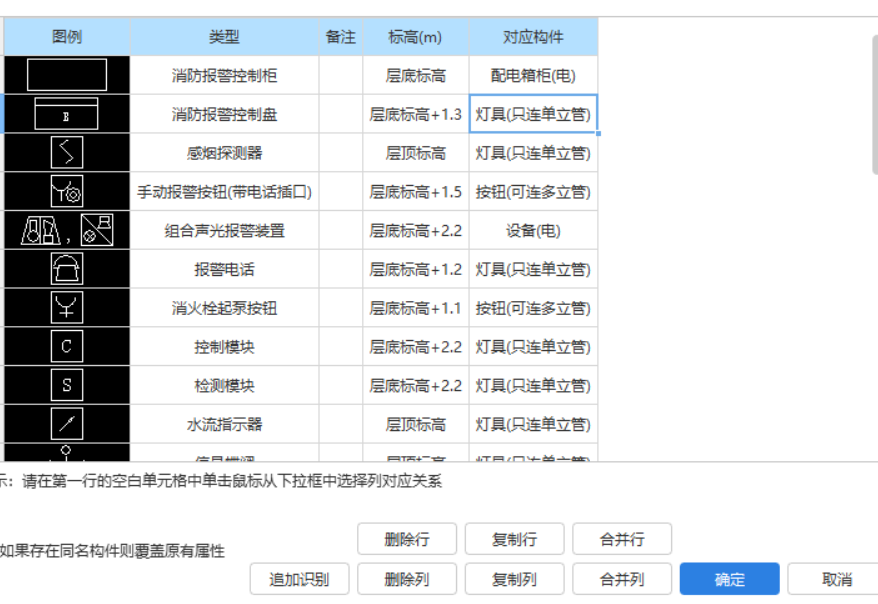Click the 复制行 button

[515, 539]
